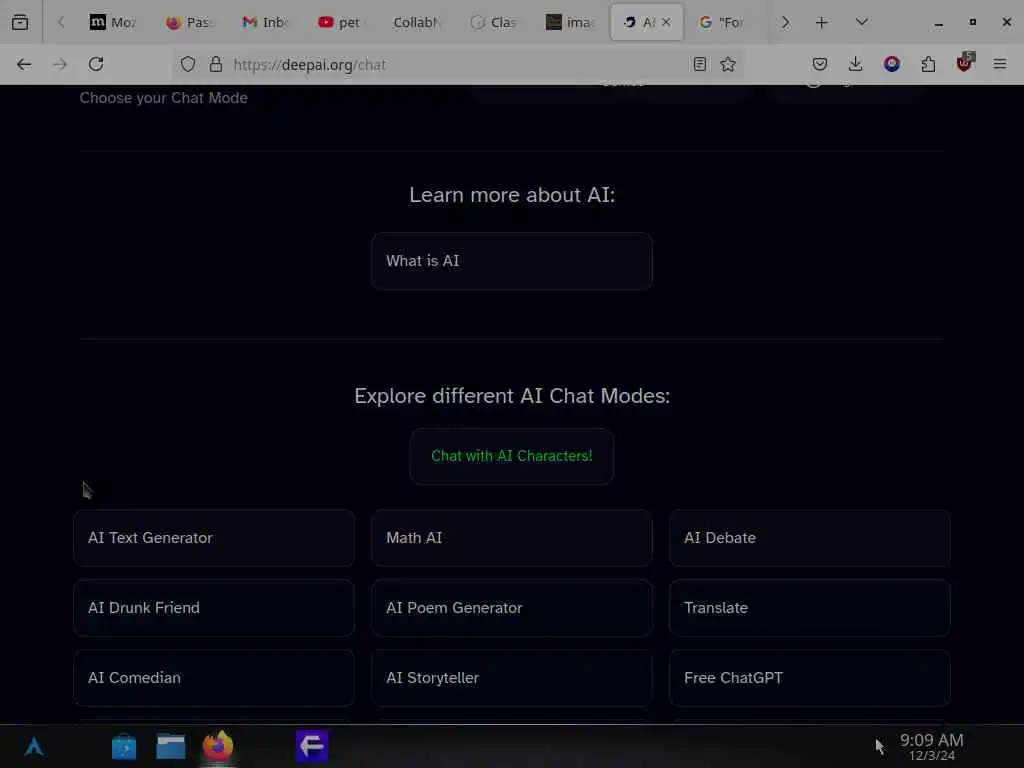Open the purple F app in taskbar
Image resolution: width=1024 pixels, height=768 pixels.
point(312,746)
